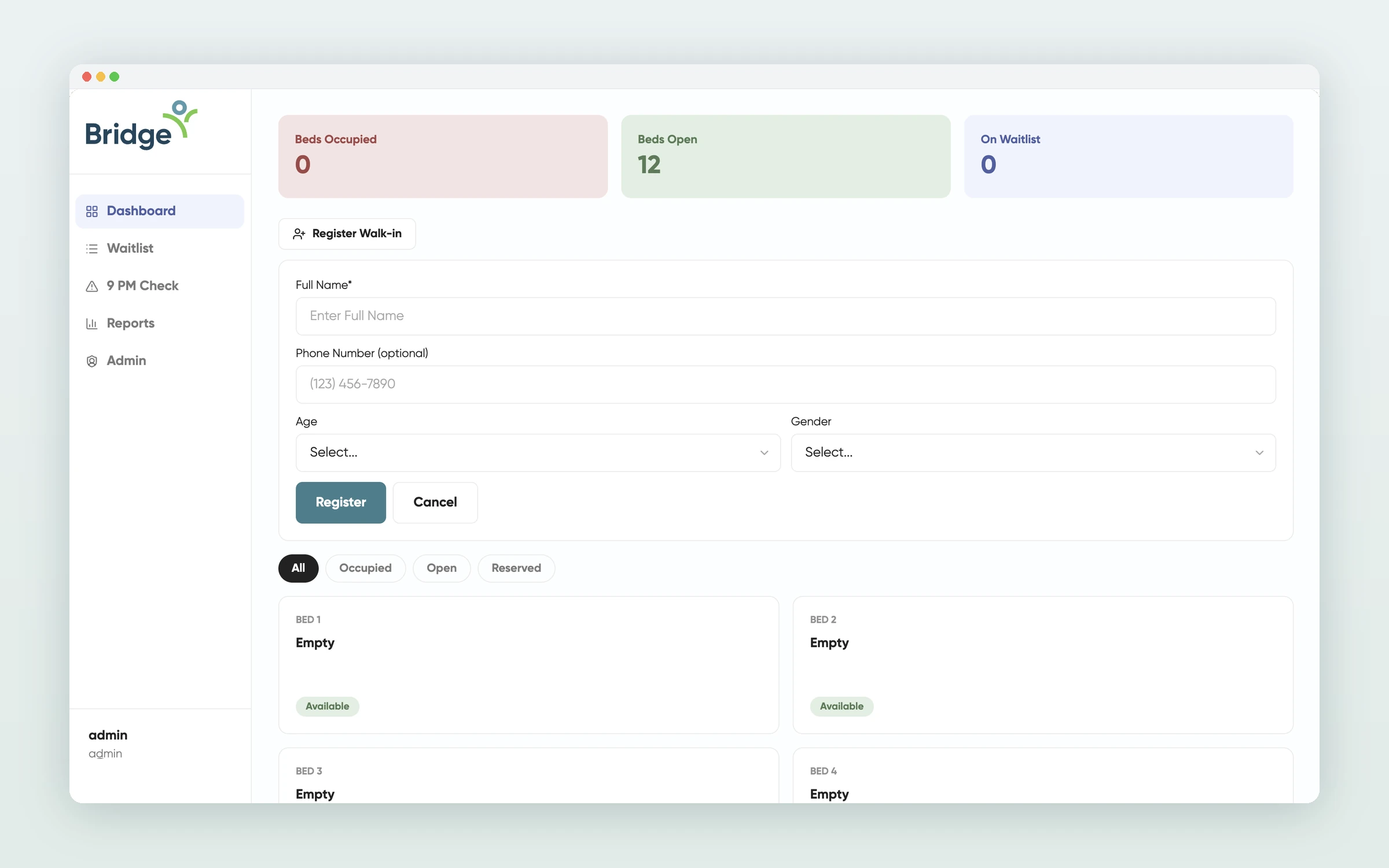Open the Age dropdown
This screenshot has width=1389, height=868.
tap(538, 453)
